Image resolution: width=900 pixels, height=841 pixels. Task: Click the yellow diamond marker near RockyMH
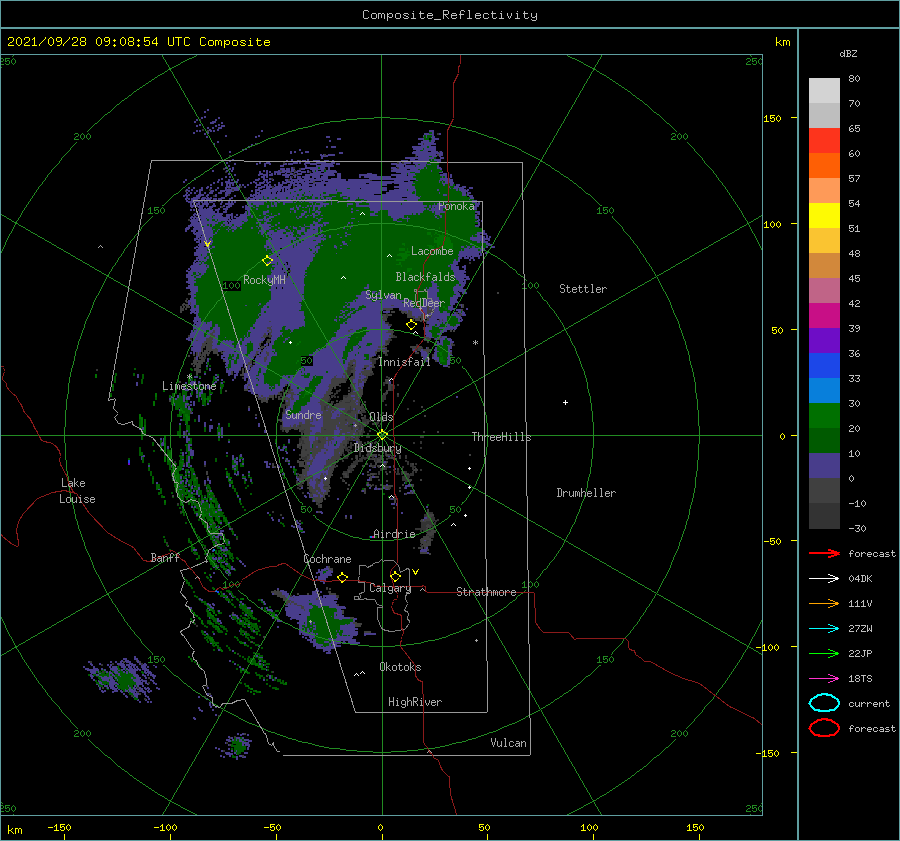(267, 261)
